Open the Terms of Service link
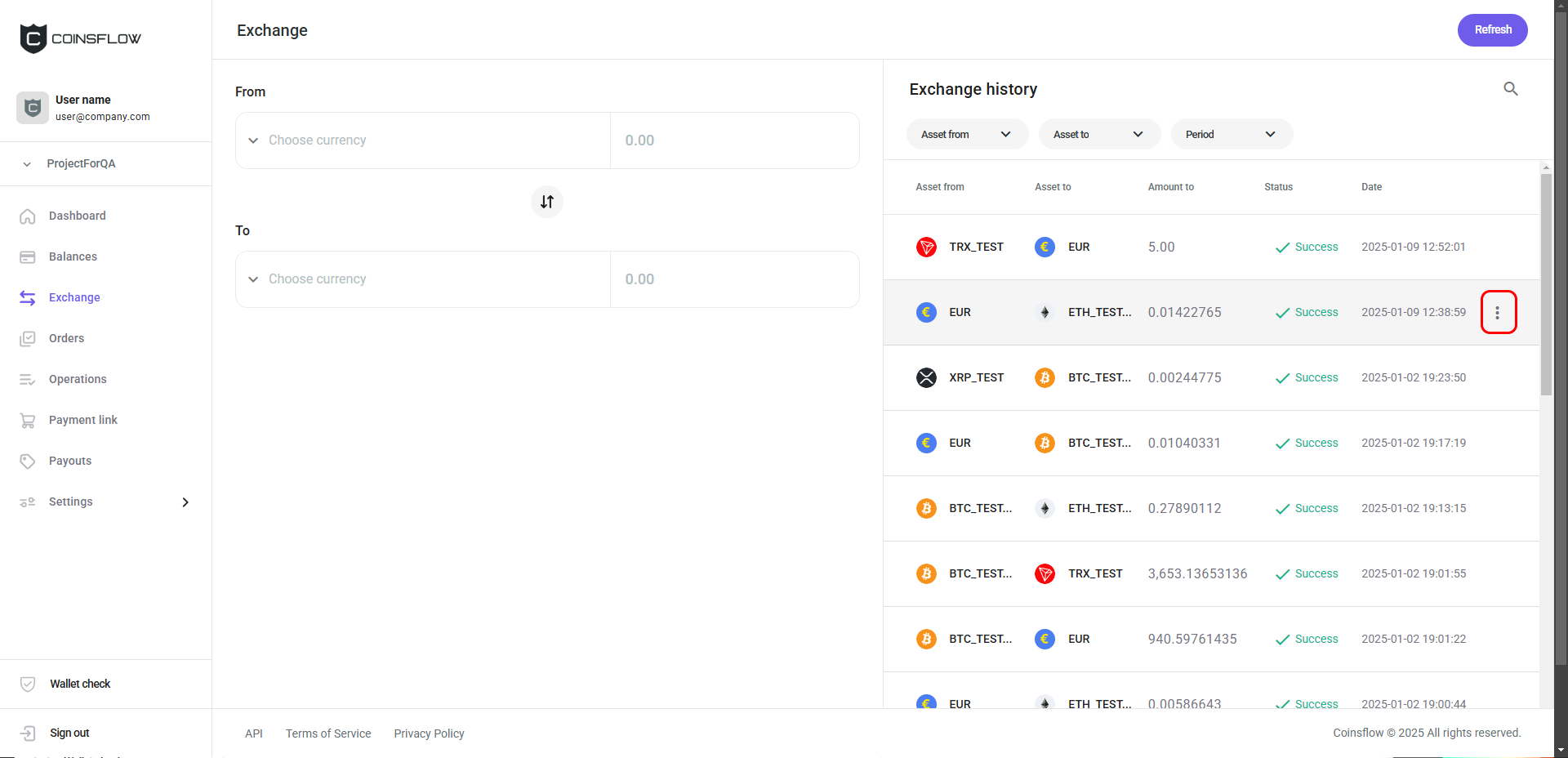Screen dimensions: 1568x758 328,733
